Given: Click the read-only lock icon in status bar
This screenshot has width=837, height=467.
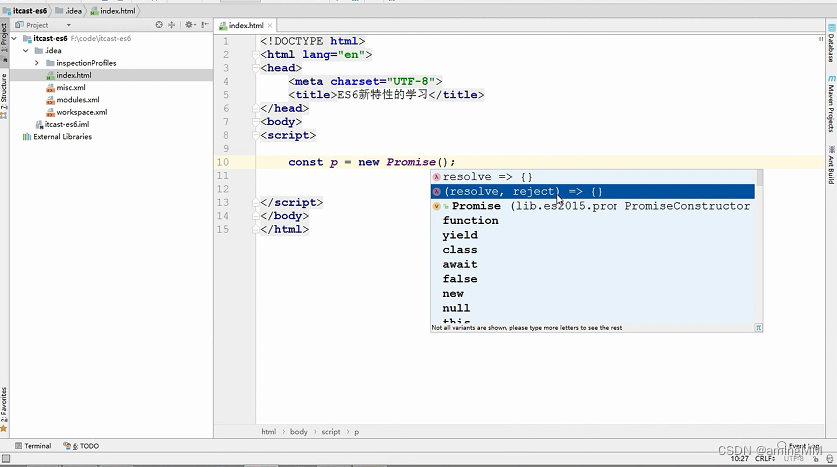Looking at the screenshot, I should [816, 458].
